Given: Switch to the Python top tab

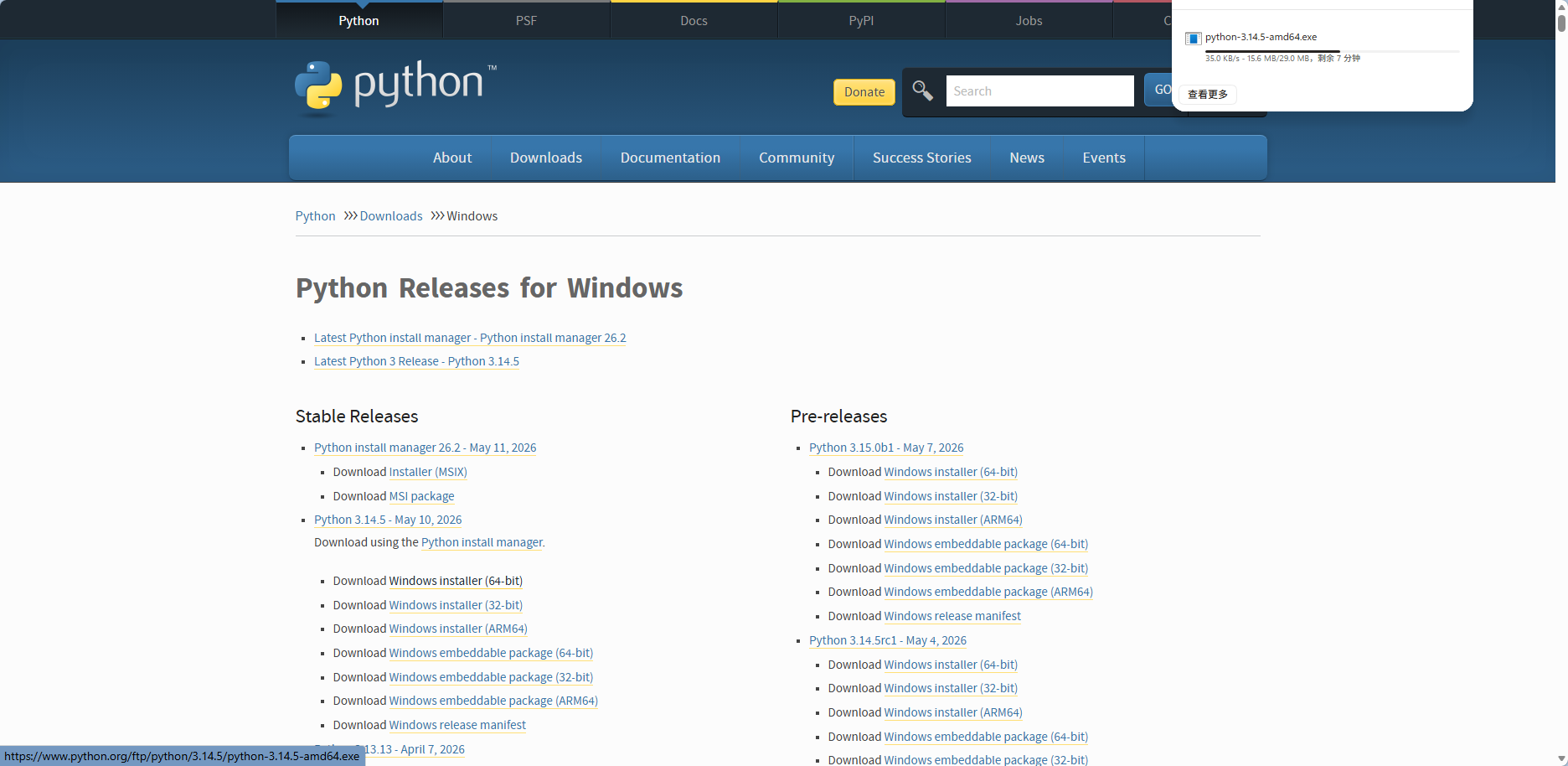Looking at the screenshot, I should coord(358,21).
